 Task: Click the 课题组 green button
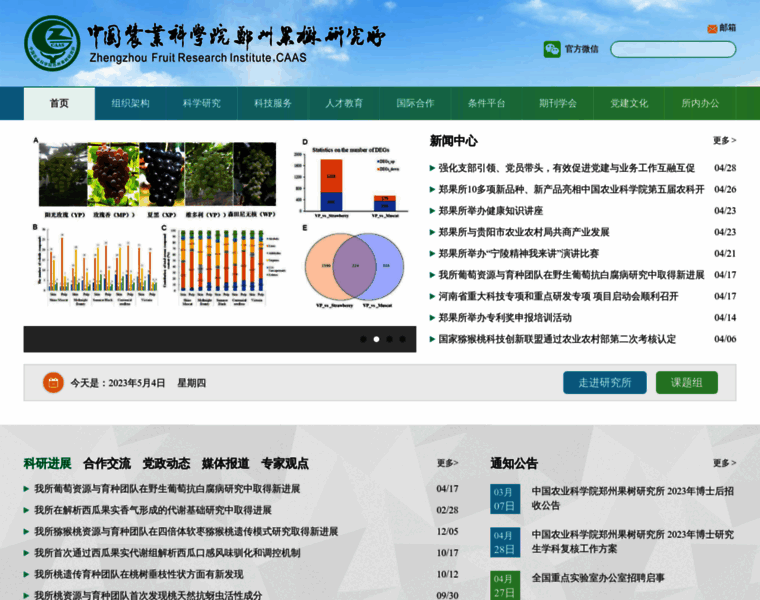686,382
